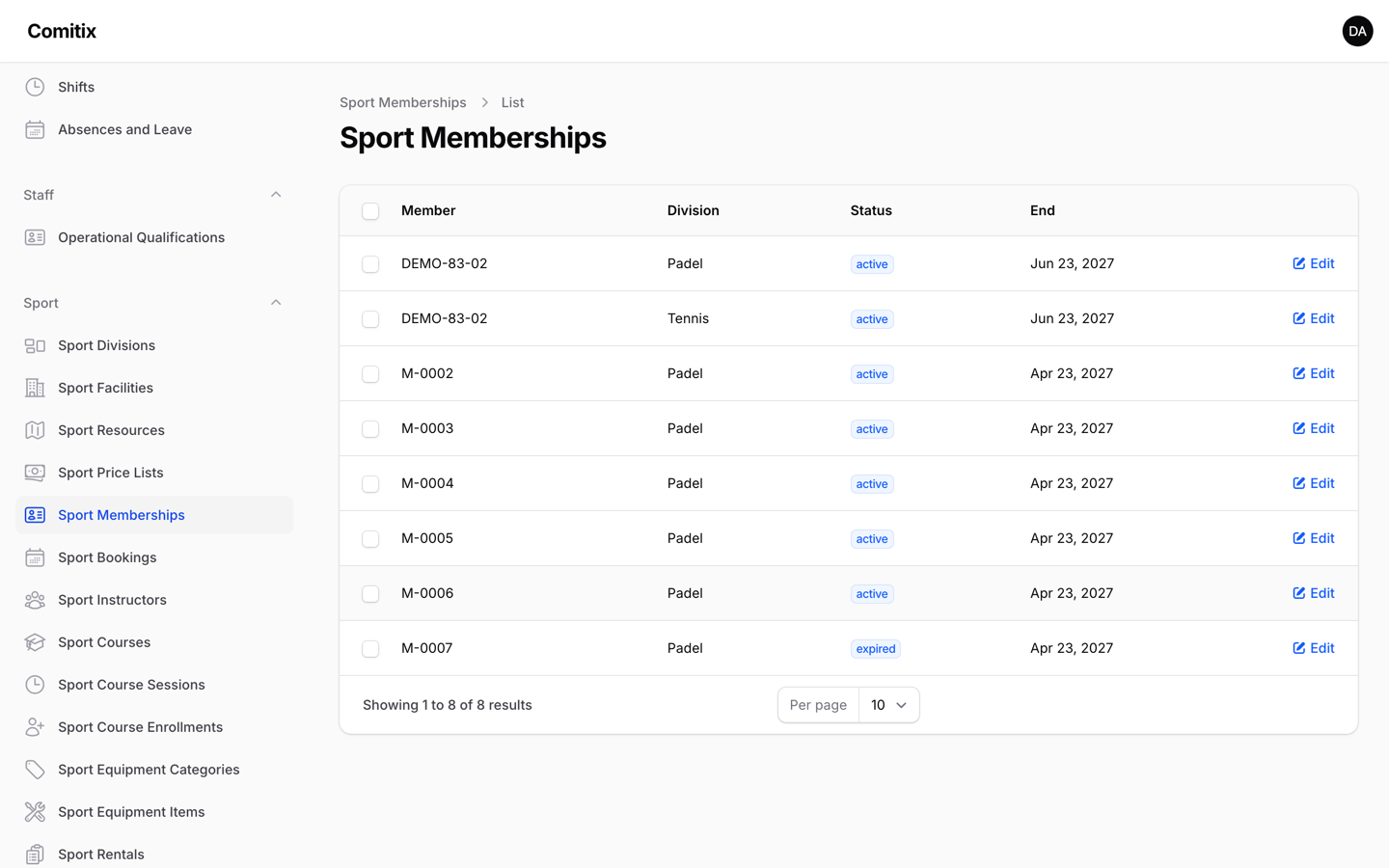The image size is (1389, 868).
Task: Click the Sport Course Sessions clock icon
Action: (35, 685)
